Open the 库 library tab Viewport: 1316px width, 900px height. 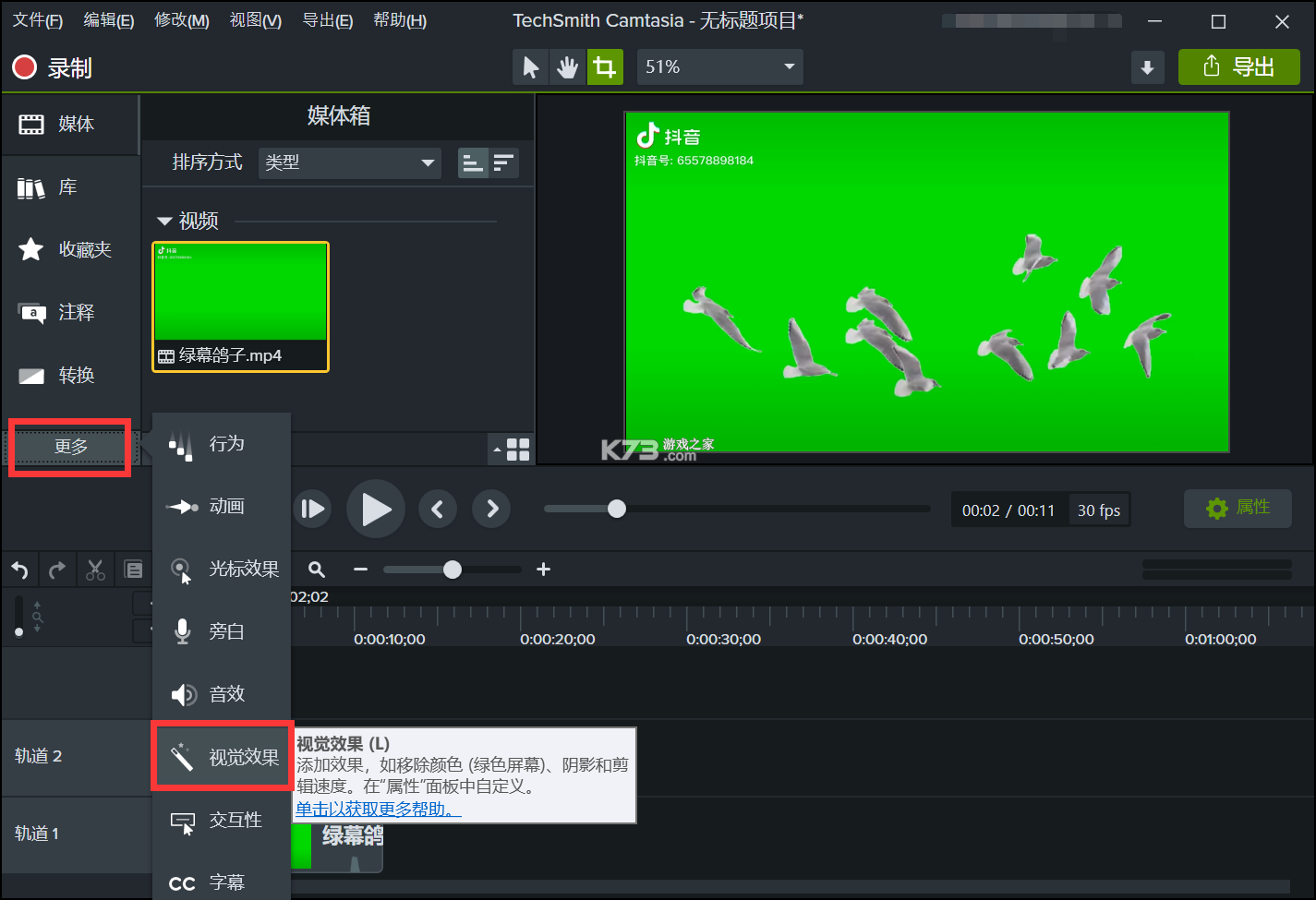[70, 187]
